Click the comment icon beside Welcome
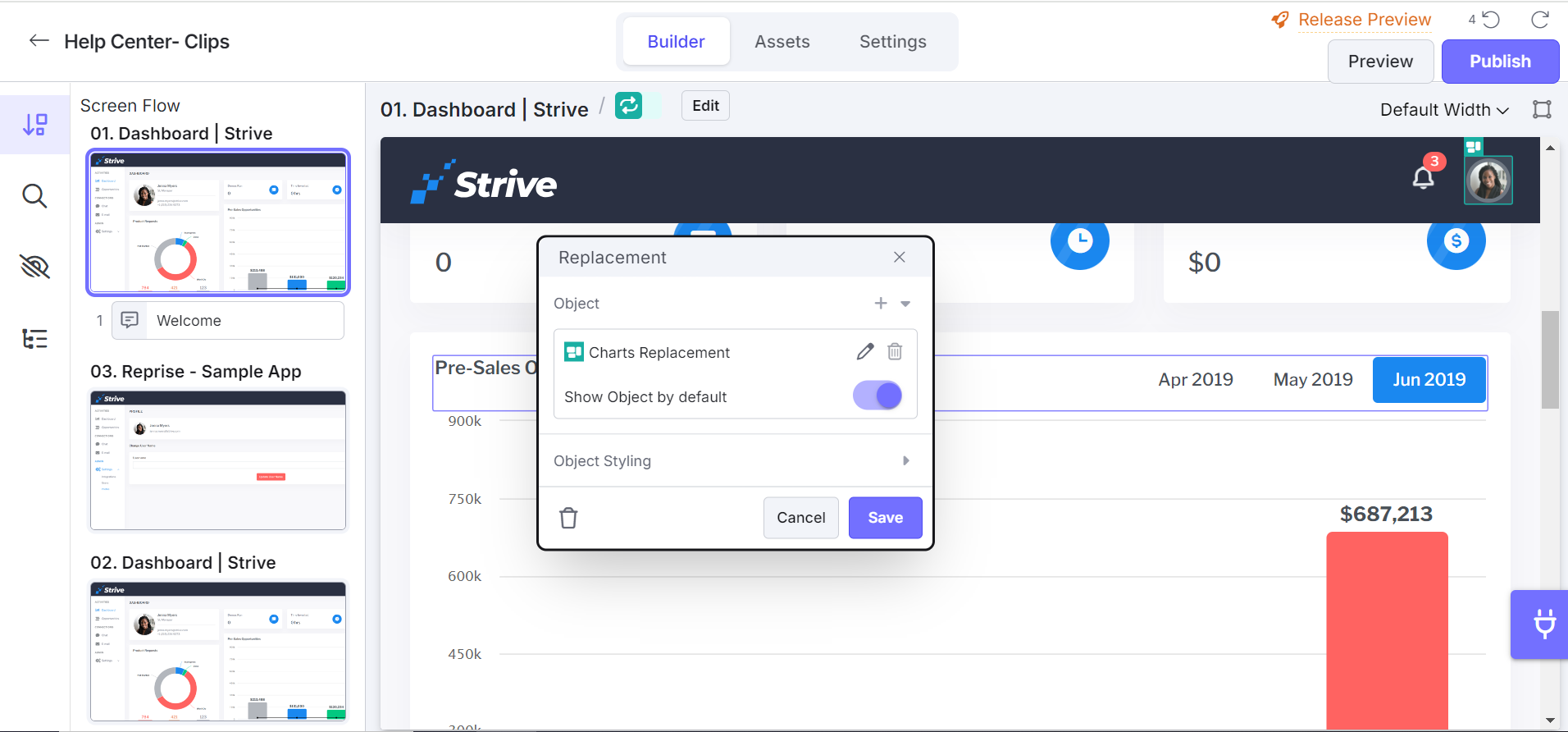This screenshot has height=732, width=1568. pos(130,320)
